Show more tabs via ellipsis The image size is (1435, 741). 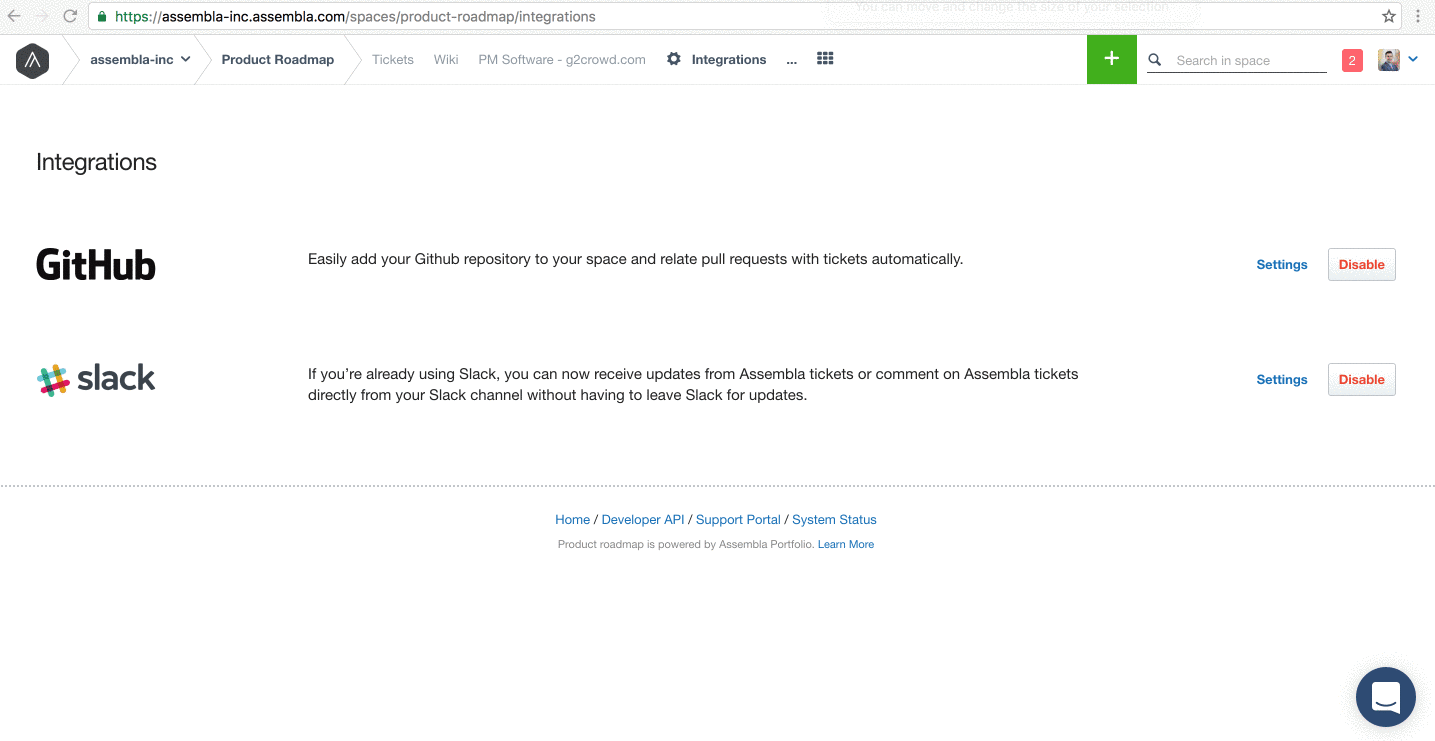[792, 60]
